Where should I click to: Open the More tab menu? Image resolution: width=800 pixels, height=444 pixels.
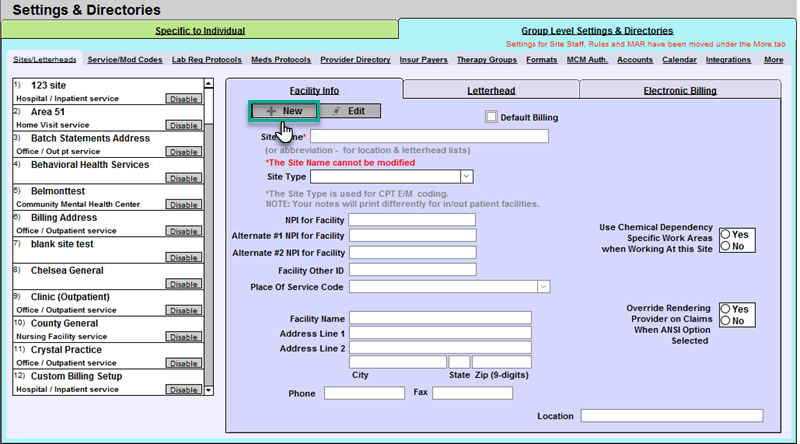point(773,60)
